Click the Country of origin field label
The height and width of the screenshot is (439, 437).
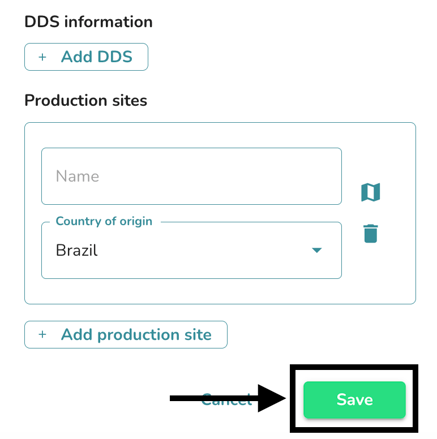pos(104,221)
